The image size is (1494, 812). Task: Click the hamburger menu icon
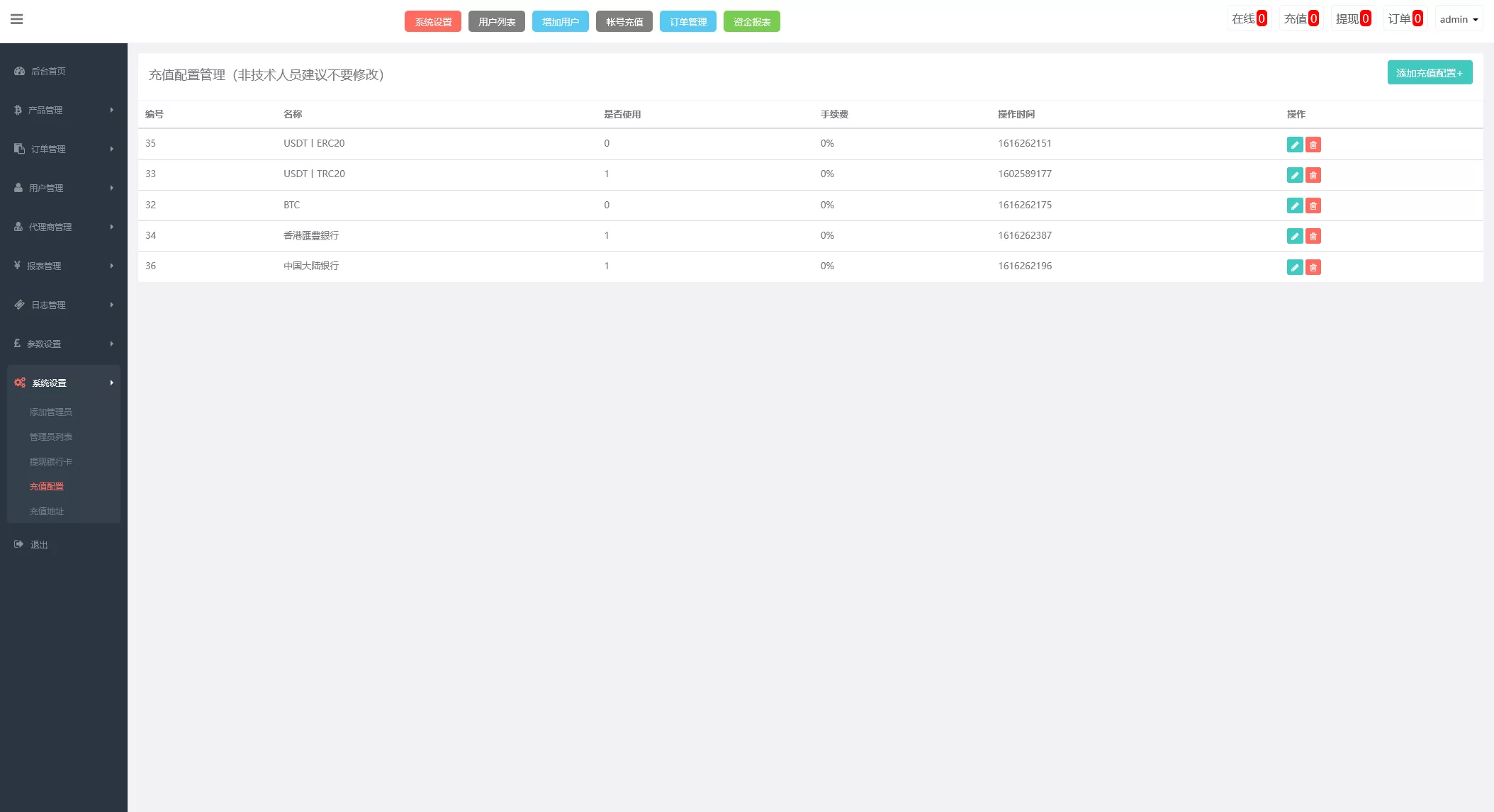pos(17,19)
